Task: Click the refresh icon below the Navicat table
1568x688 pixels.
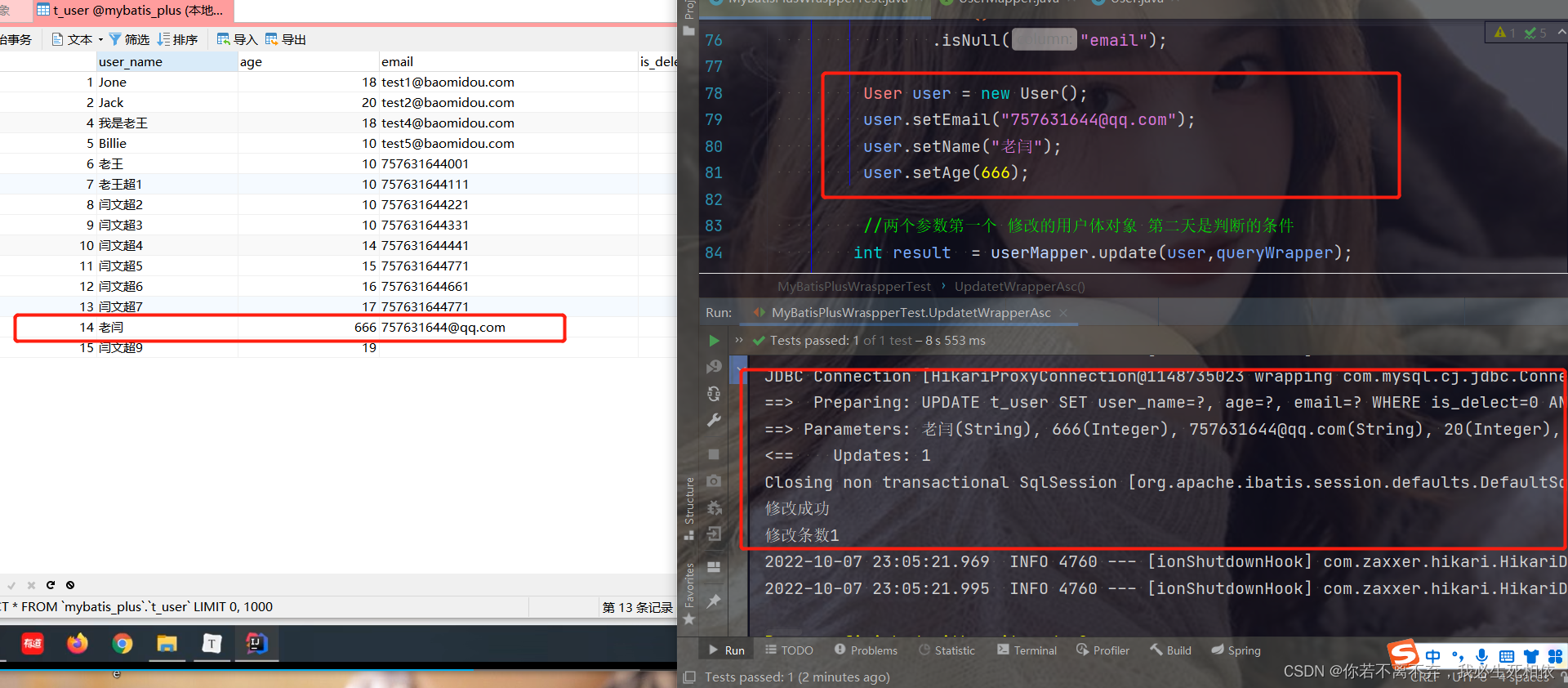Action: (x=51, y=585)
